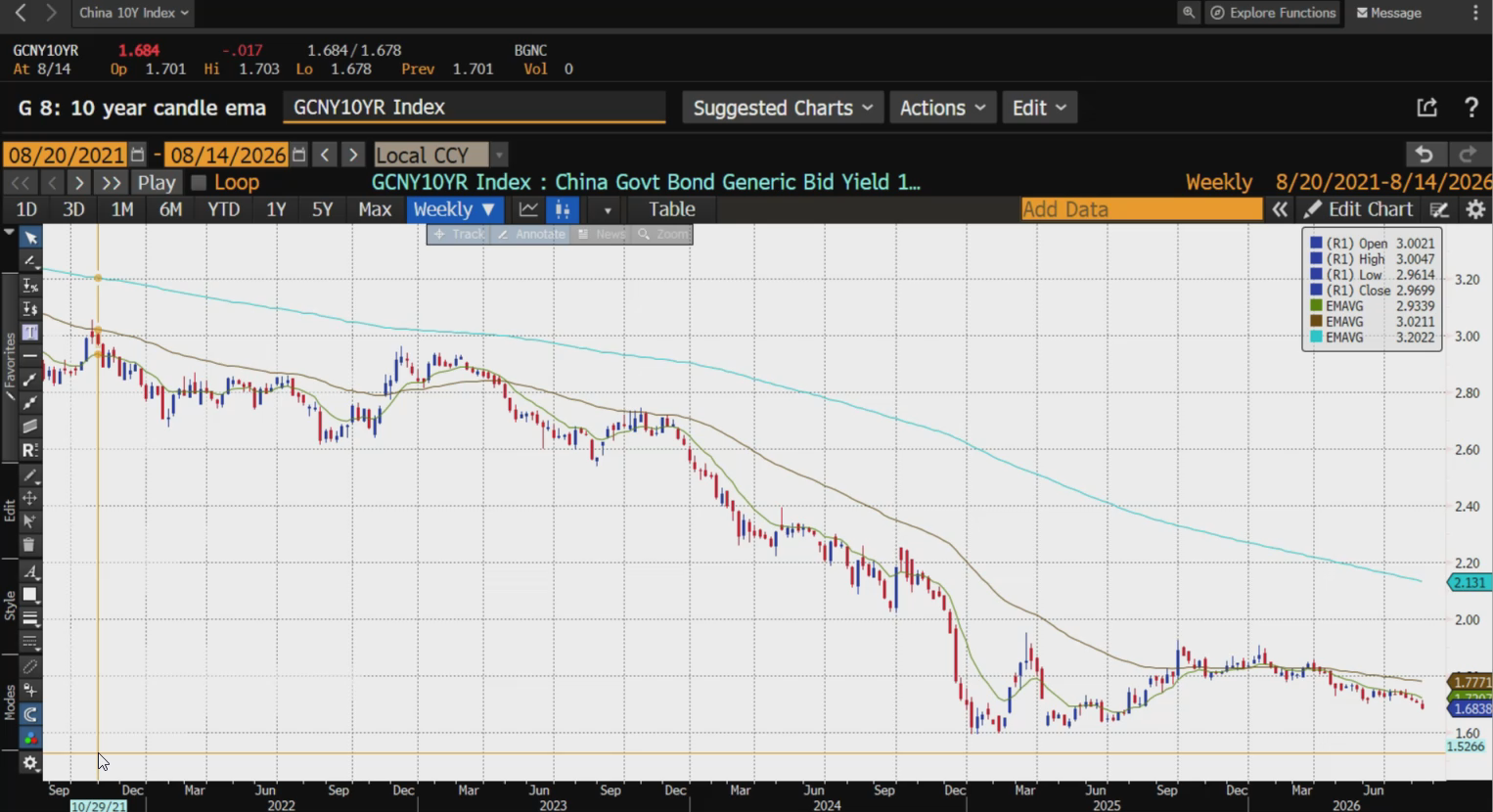Open the Suggested Charts dropdown
This screenshot has height=812, width=1493.
click(x=783, y=108)
